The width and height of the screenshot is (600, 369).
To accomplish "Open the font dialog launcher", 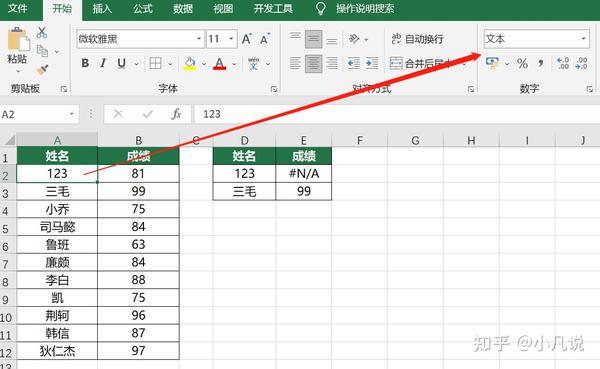I will (x=274, y=89).
